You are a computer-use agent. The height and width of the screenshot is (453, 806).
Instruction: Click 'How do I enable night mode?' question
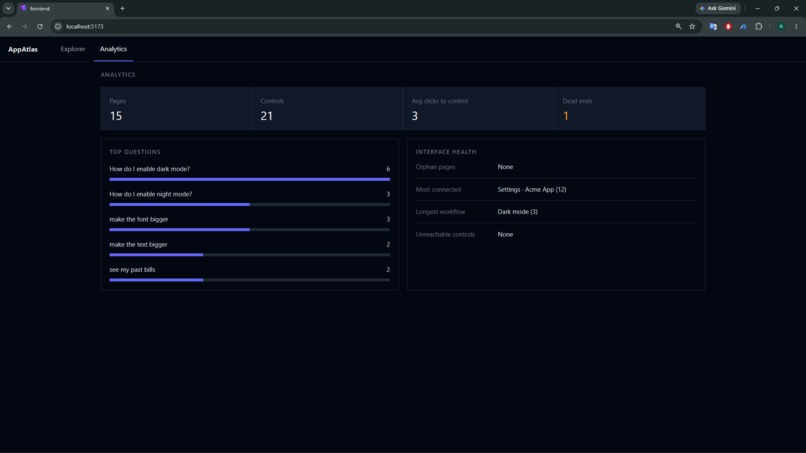tap(151, 194)
